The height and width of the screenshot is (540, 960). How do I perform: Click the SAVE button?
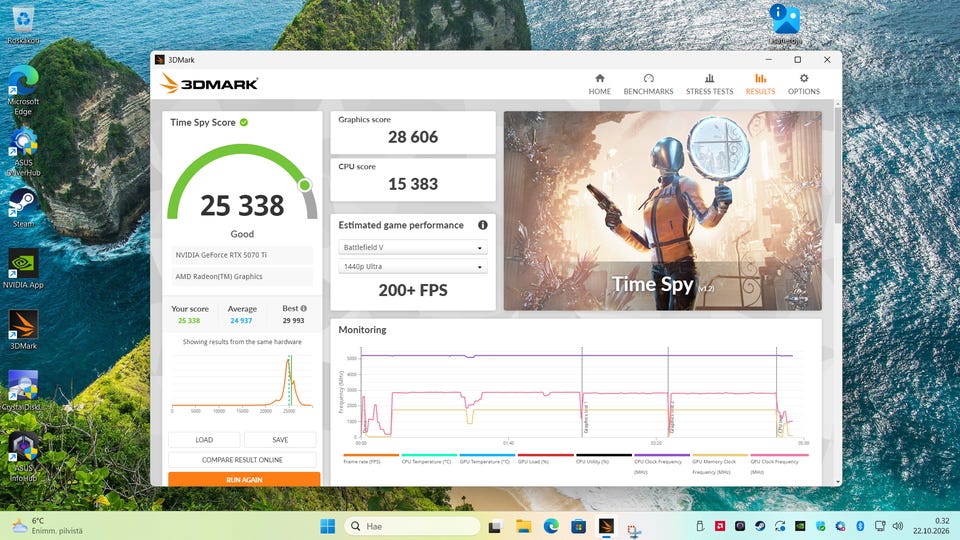(x=280, y=440)
